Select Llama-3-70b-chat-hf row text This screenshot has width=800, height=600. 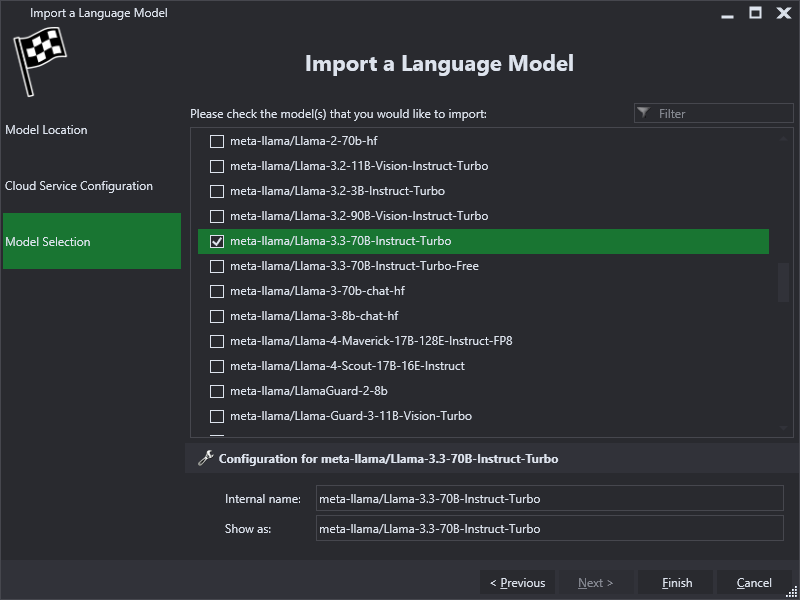[x=317, y=291]
